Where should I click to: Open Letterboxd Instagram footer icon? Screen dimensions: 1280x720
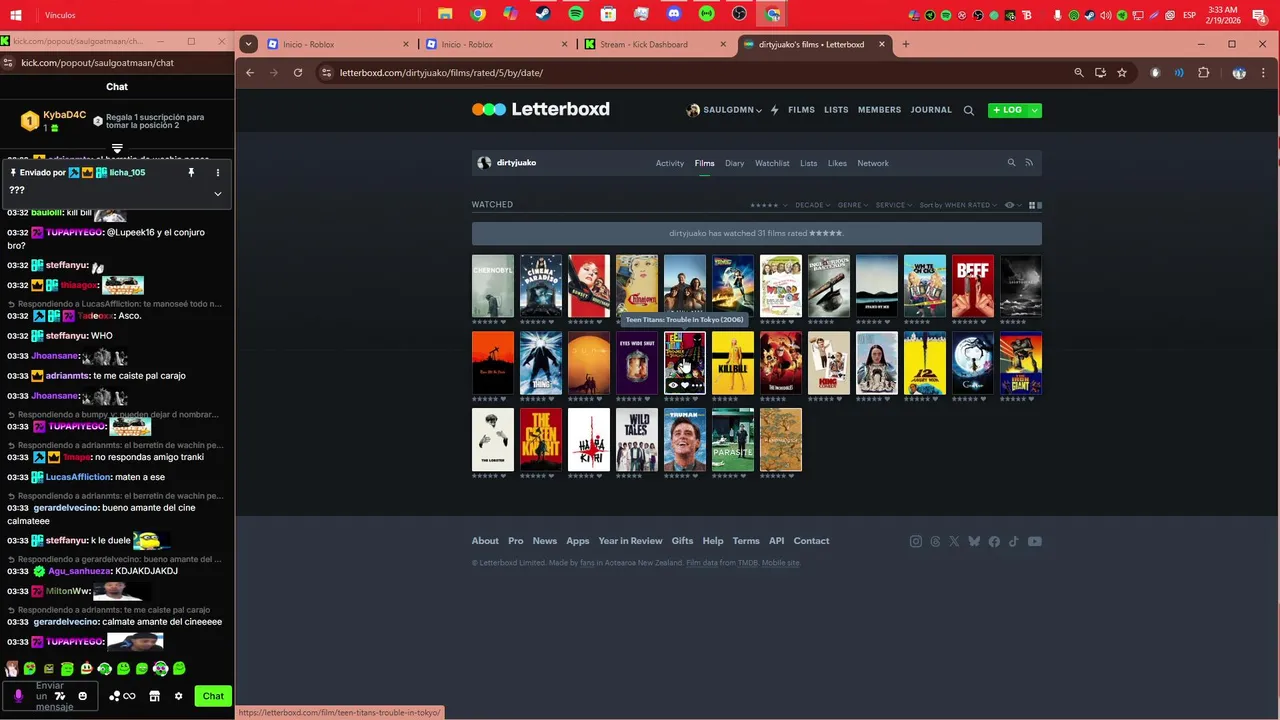tap(915, 541)
